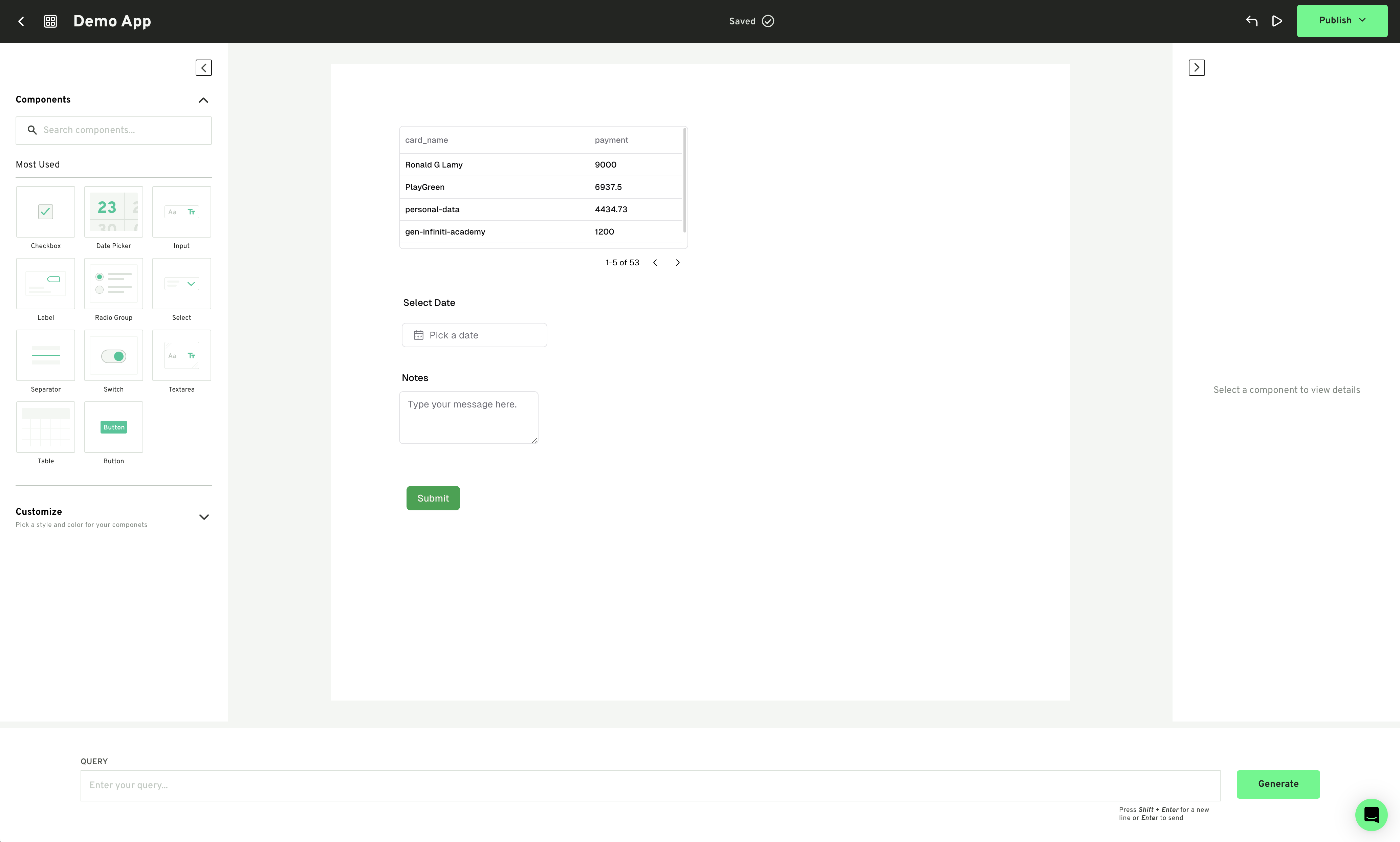The height and width of the screenshot is (842, 1400).
Task: Expand the Customize section
Action: pos(204,517)
